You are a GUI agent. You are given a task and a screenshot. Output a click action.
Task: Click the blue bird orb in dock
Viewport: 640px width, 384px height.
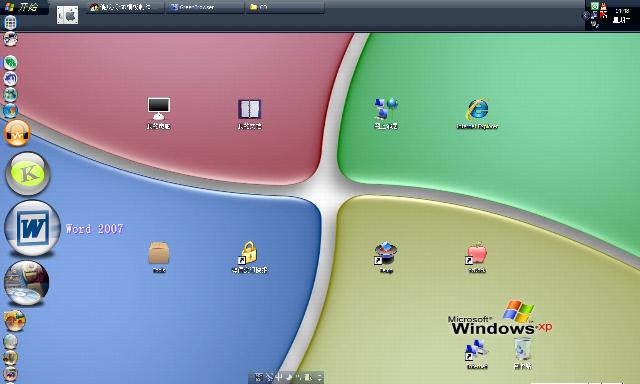[10, 78]
